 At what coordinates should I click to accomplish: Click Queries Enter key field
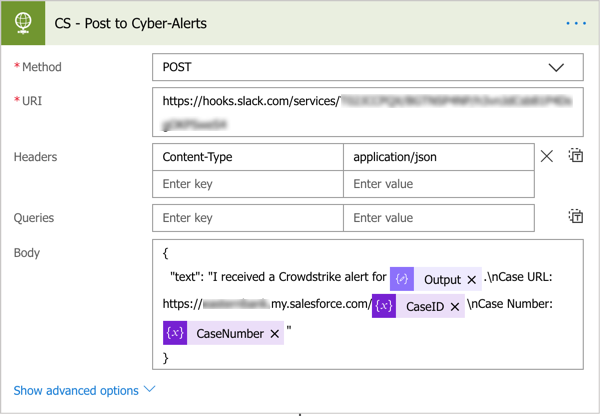(x=248, y=218)
